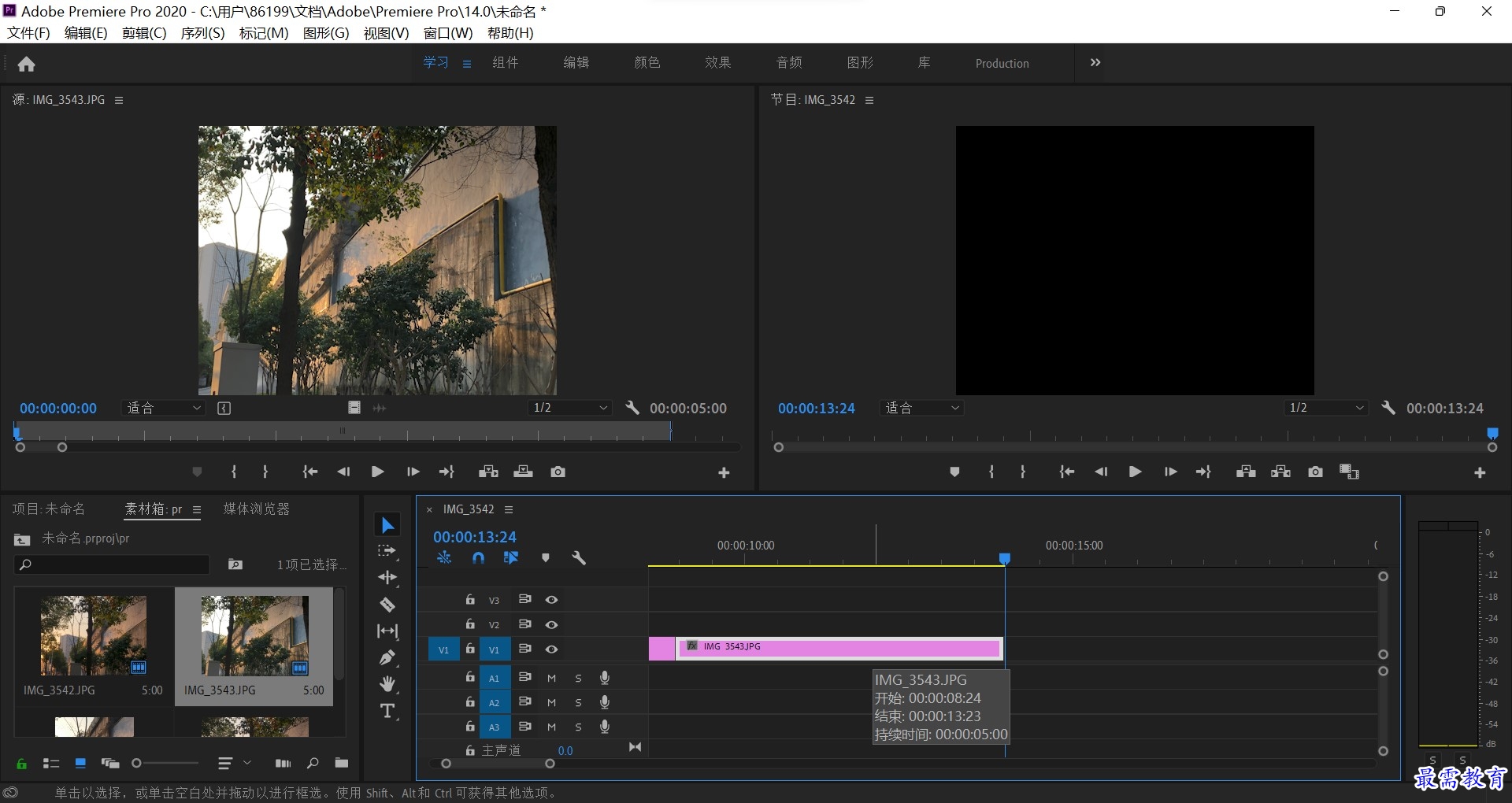Open Source monitor button editor plus

click(724, 472)
